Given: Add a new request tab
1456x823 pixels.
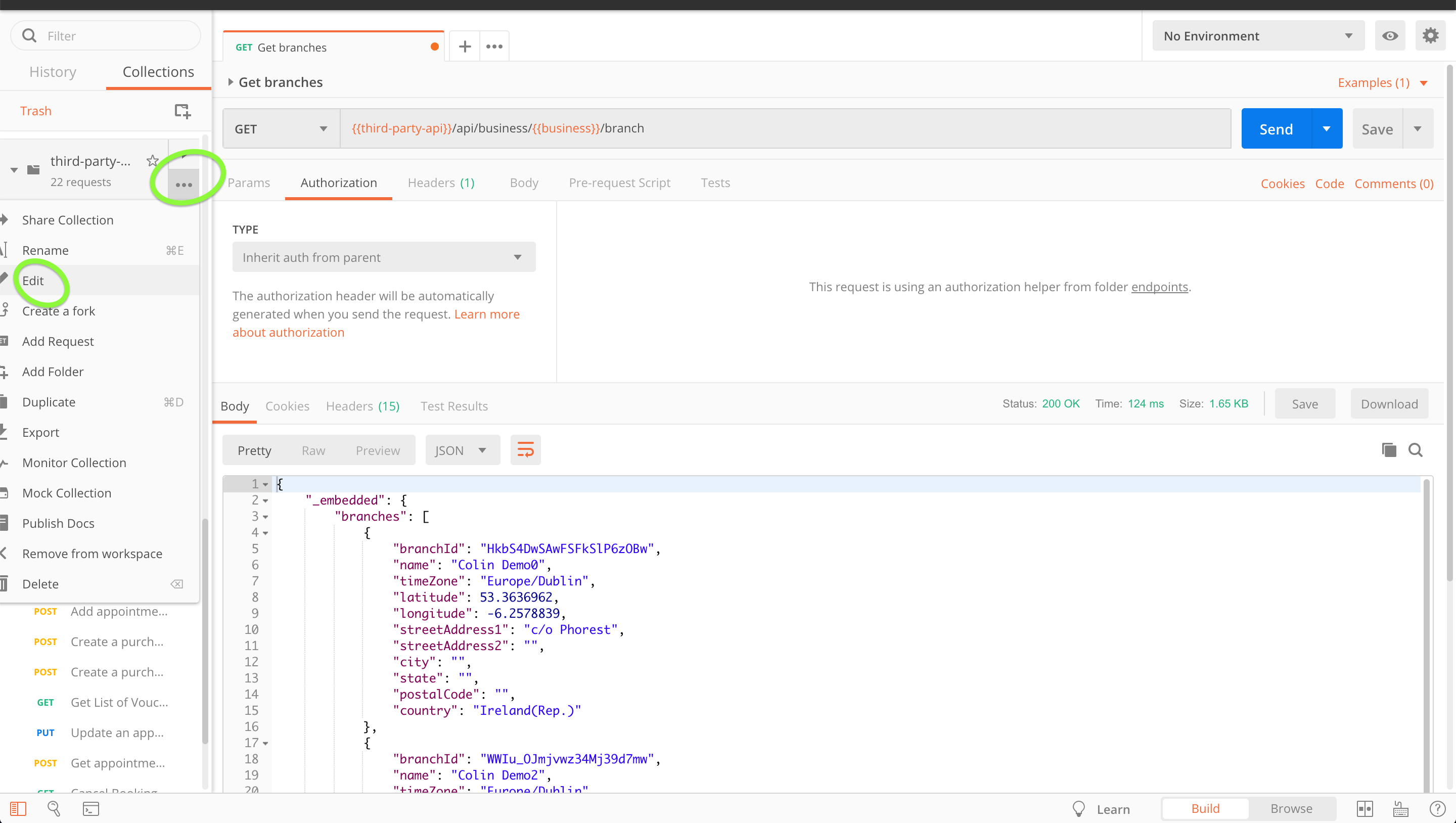Looking at the screenshot, I should click(465, 47).
